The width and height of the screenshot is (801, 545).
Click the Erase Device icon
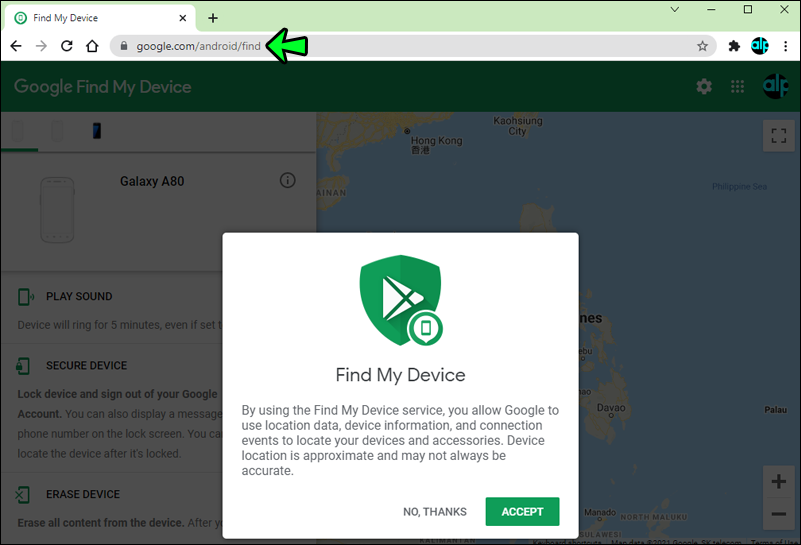22,494
